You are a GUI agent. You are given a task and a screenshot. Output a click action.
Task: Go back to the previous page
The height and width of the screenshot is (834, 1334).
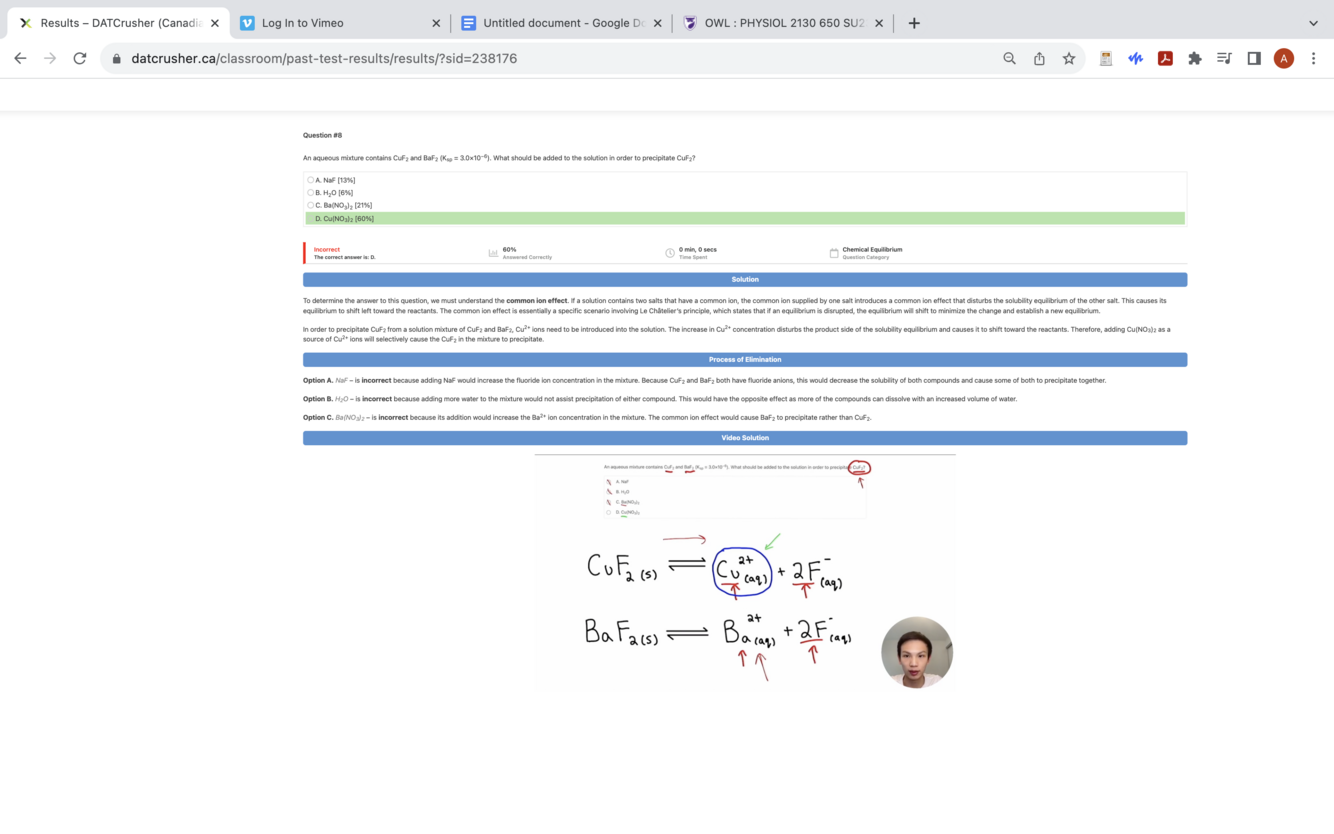[x=20, y=58]
